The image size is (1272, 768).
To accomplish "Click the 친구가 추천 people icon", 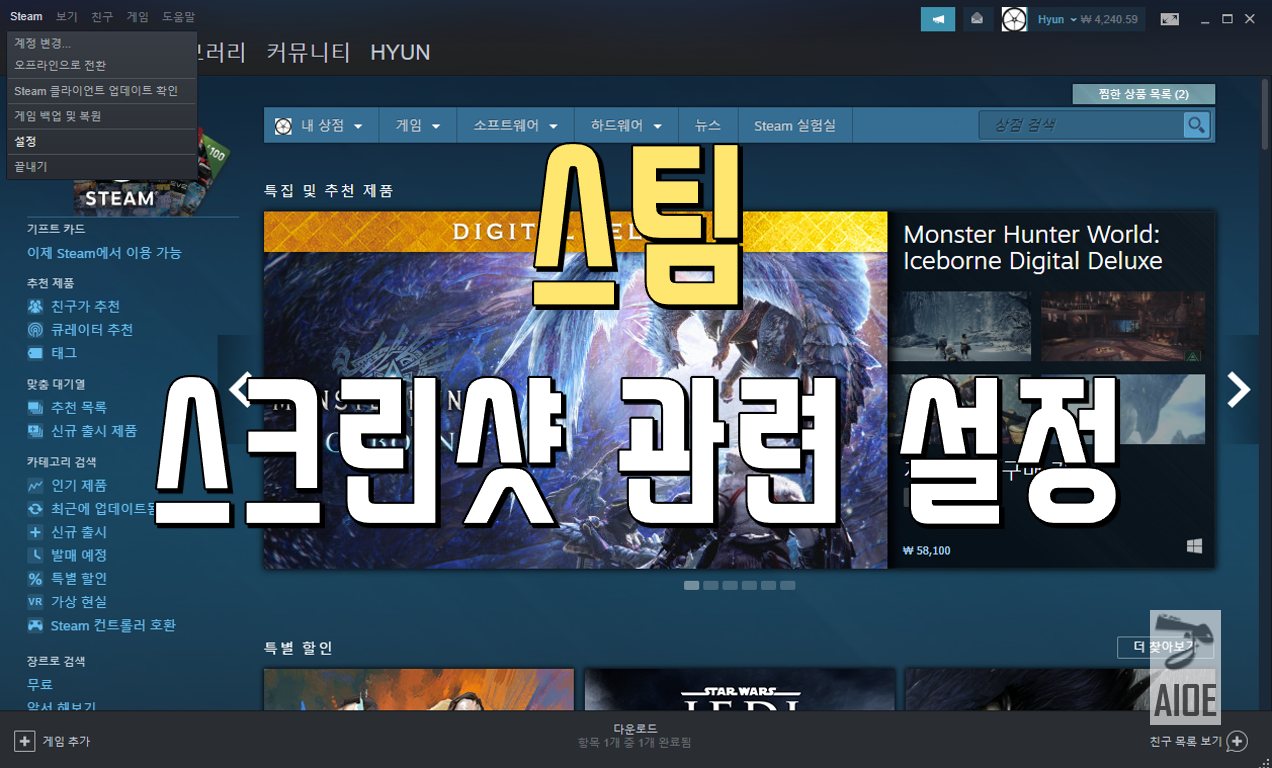I will (x=35, y=306).
